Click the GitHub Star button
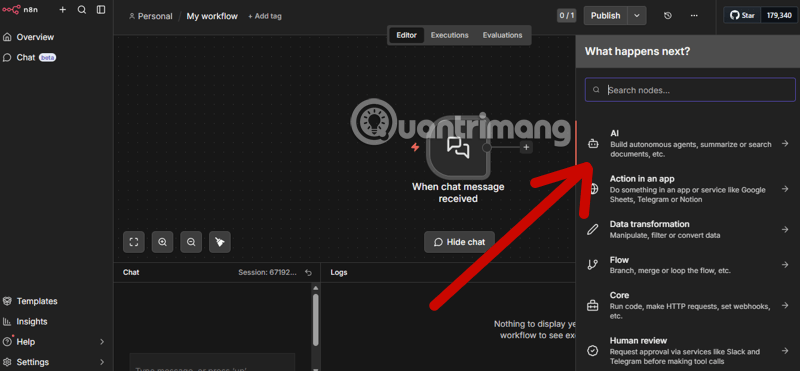The image size is (800, 371). point(742,15)
